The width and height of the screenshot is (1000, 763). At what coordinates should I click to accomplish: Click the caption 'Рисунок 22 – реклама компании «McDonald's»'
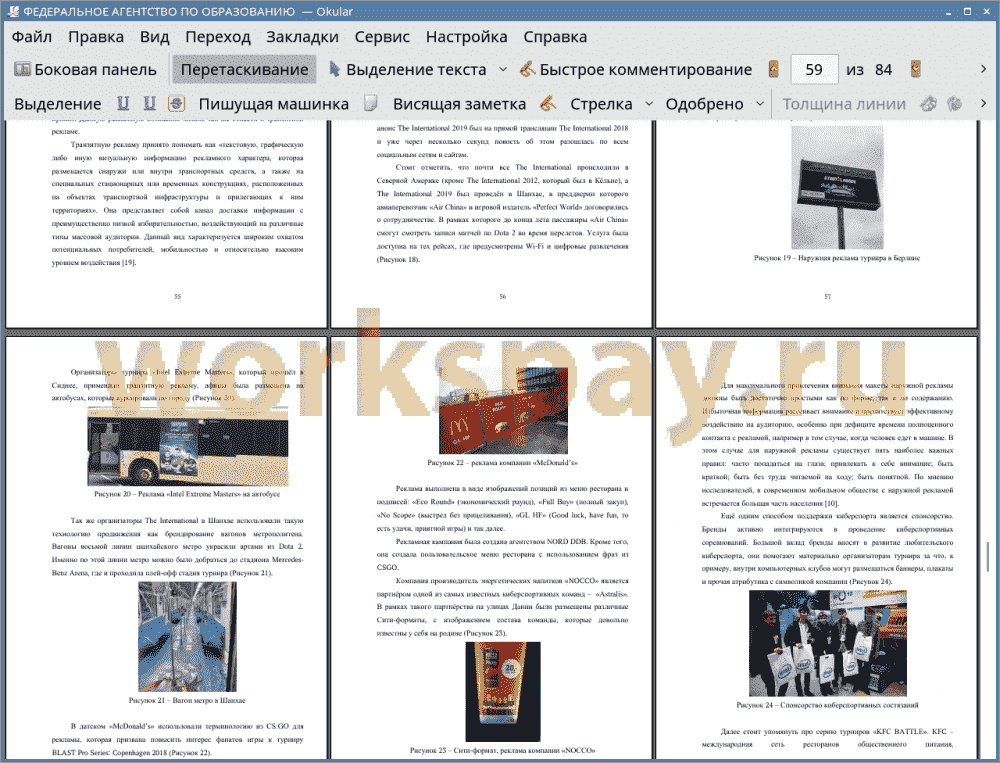pos(503,463)
